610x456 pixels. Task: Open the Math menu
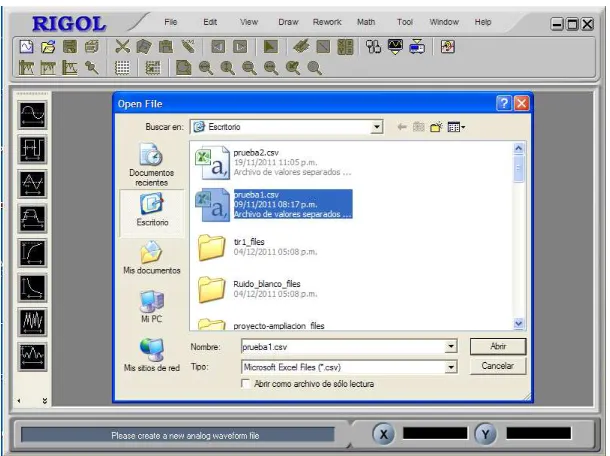366,22
